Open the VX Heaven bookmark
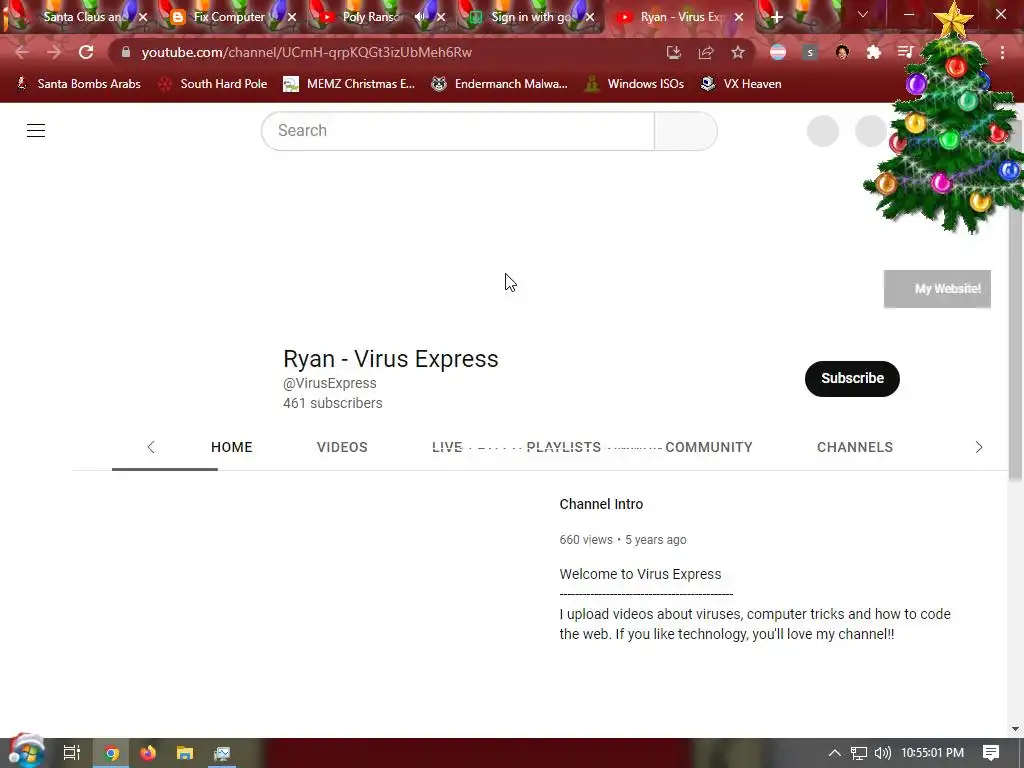 741,84
